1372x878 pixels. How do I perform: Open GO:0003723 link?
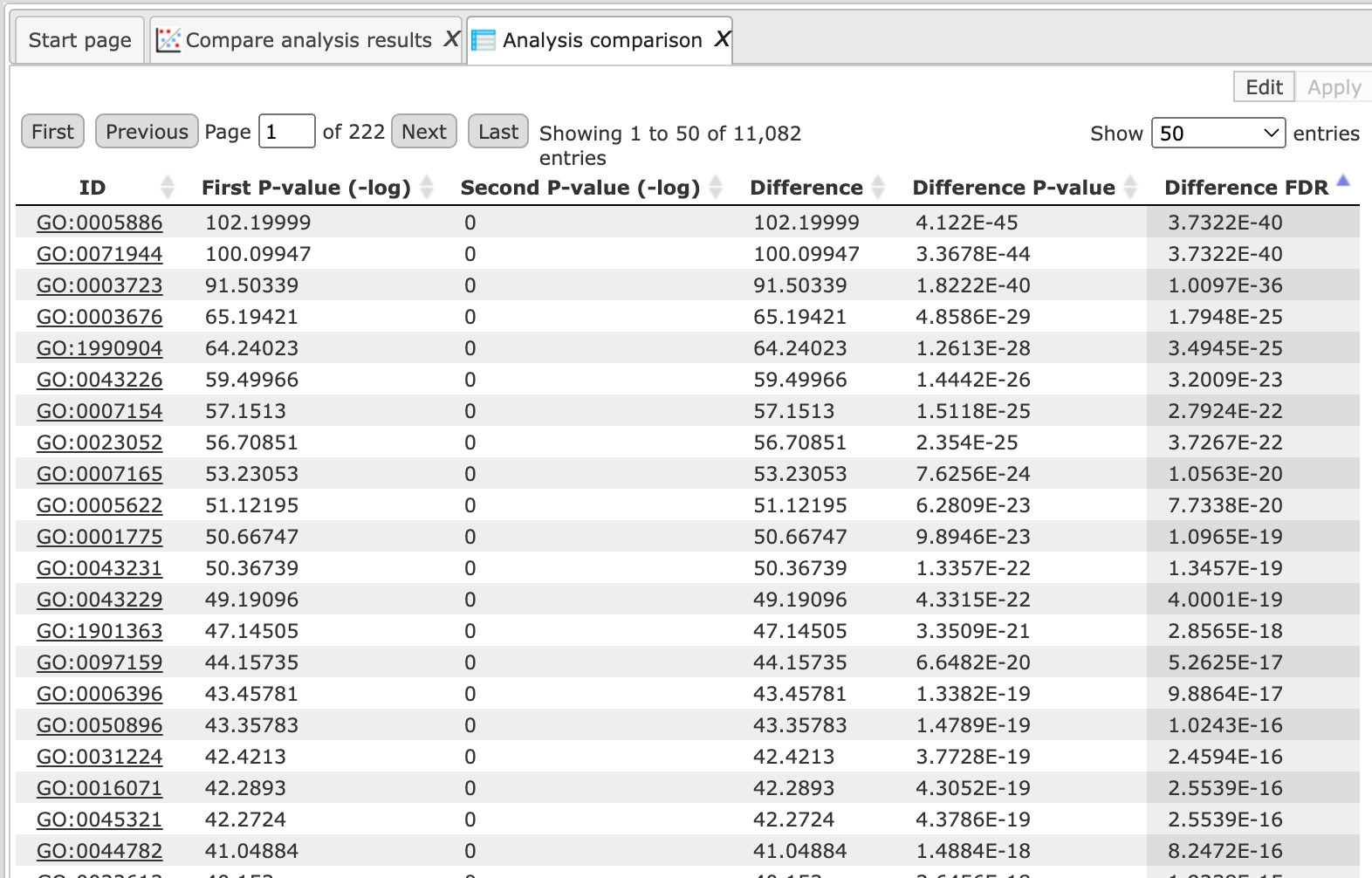[x=99, y=285]
